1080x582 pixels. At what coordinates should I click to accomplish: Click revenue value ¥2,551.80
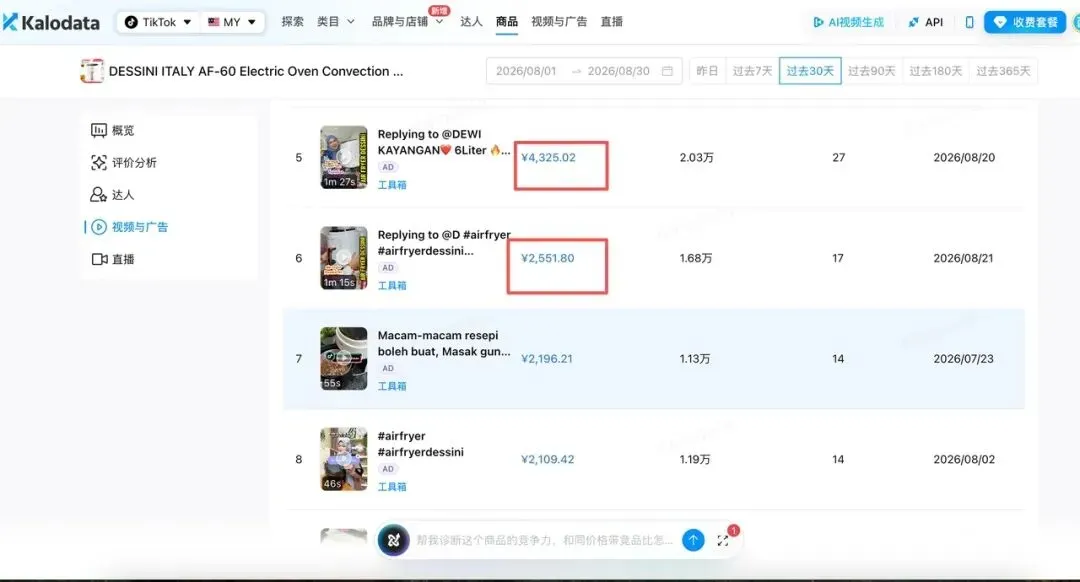tap(548, 258)
